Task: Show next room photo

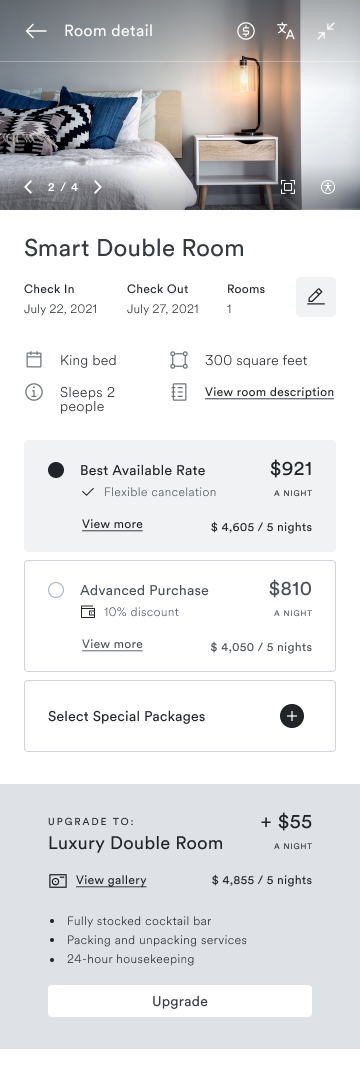Action: tap(98, 187)
